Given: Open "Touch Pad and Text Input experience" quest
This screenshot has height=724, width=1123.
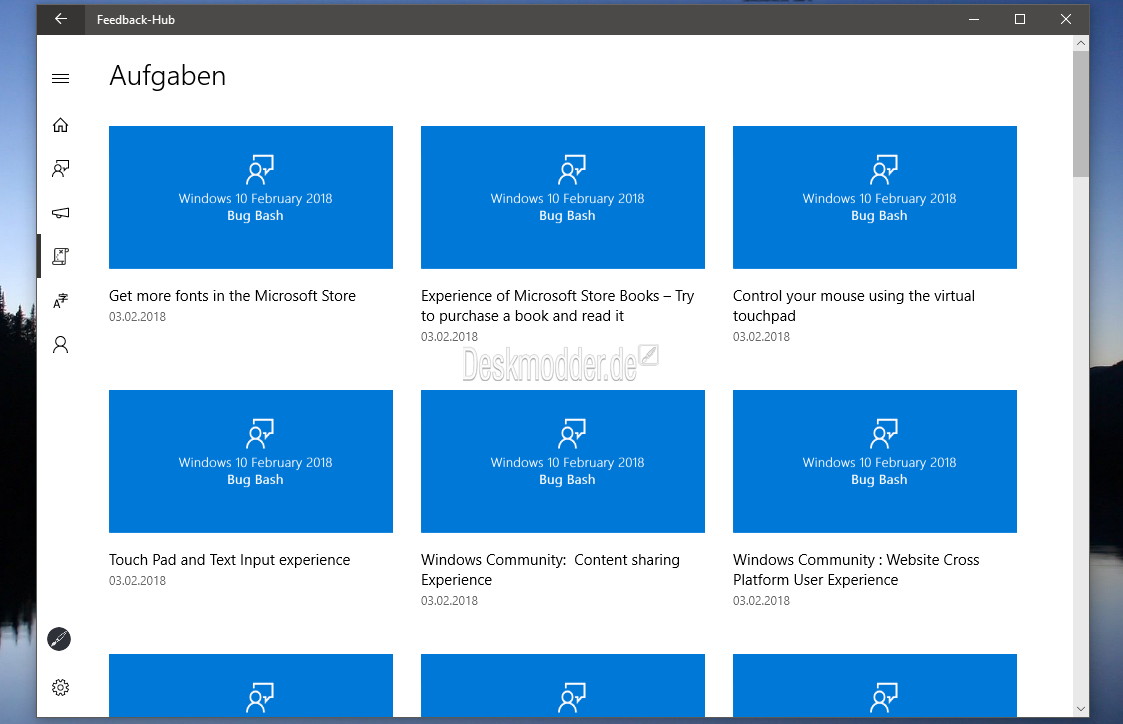Looking at the screenshot, I should [229, 560].
